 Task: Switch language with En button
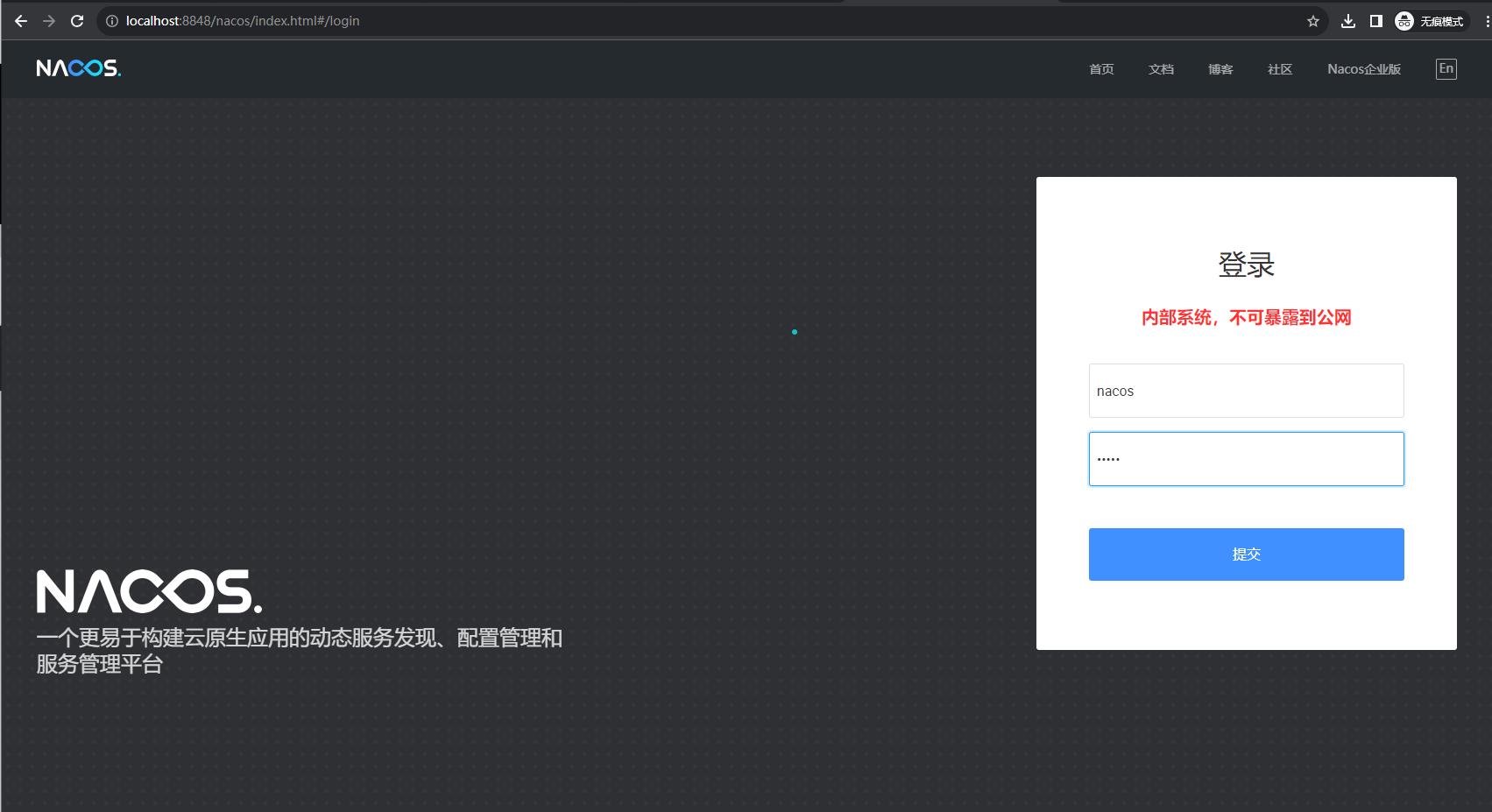(1446, 69)
